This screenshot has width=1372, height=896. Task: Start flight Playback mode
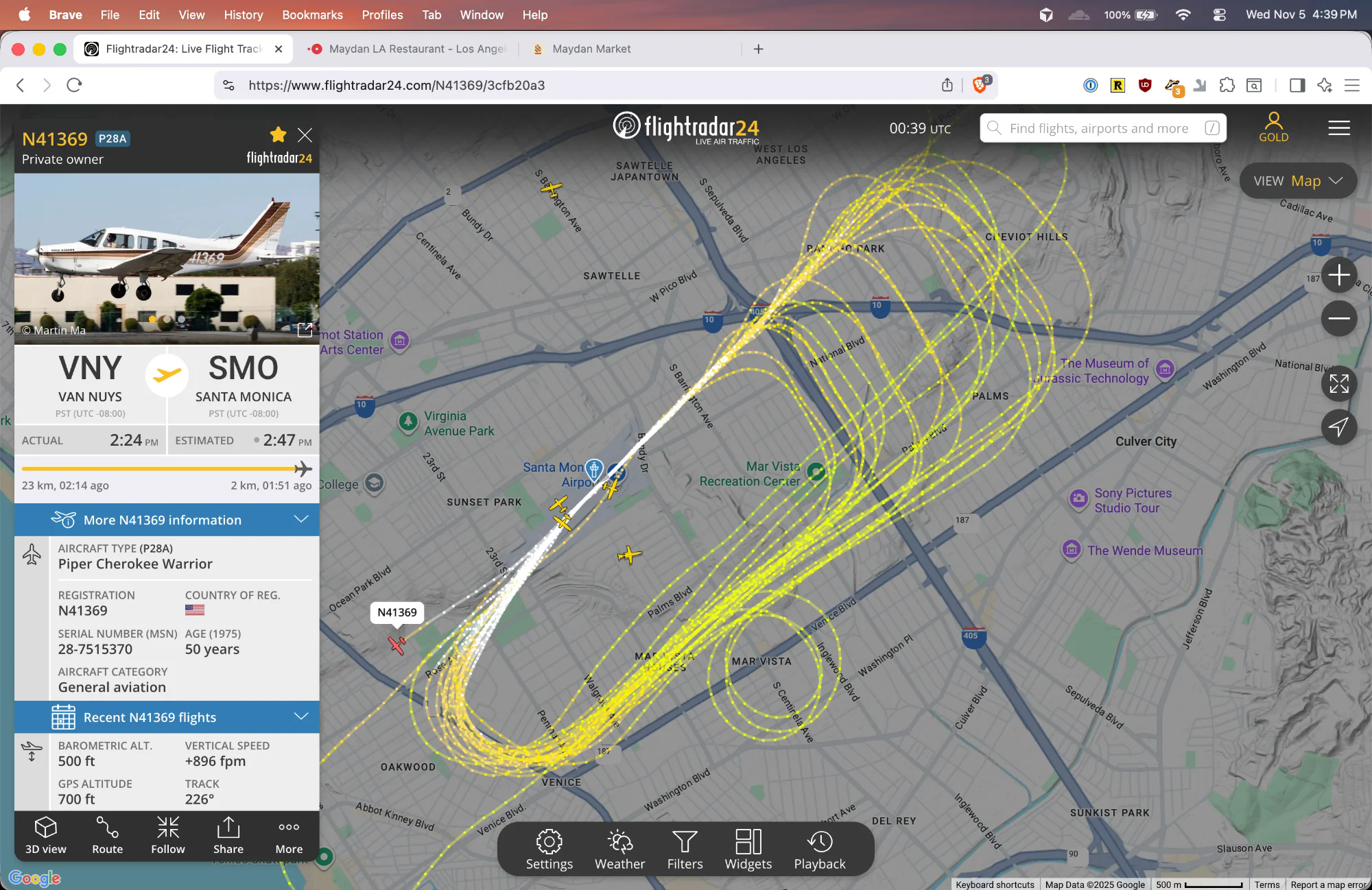(x=819, y=849)
